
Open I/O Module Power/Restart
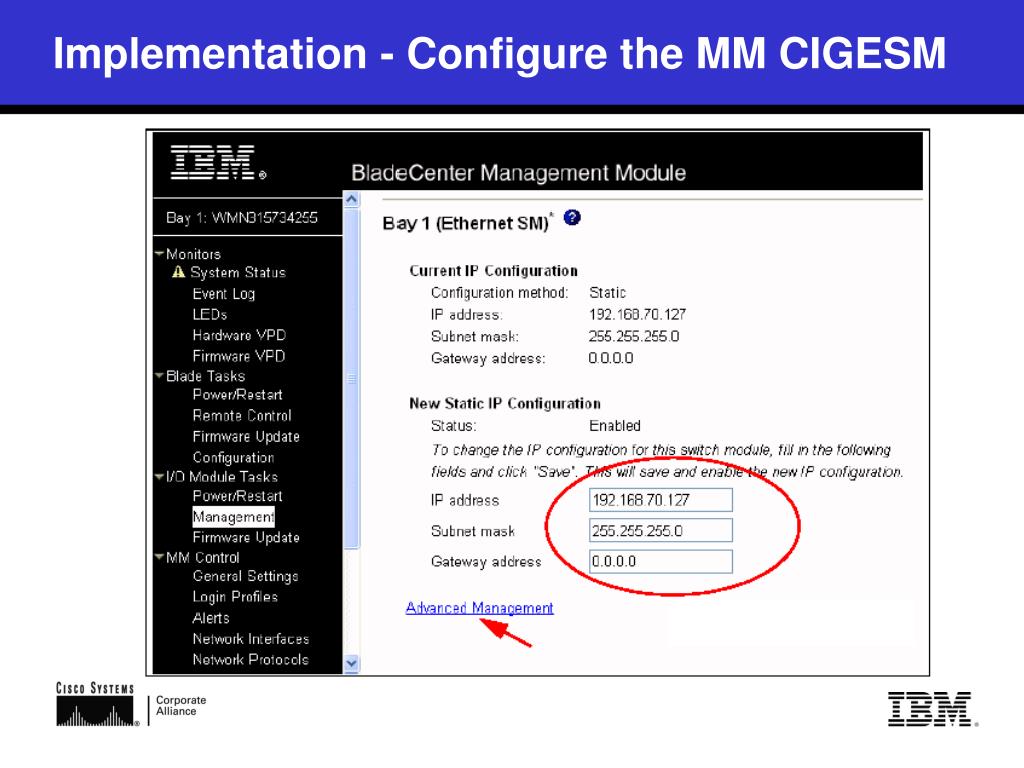point(237,496)
